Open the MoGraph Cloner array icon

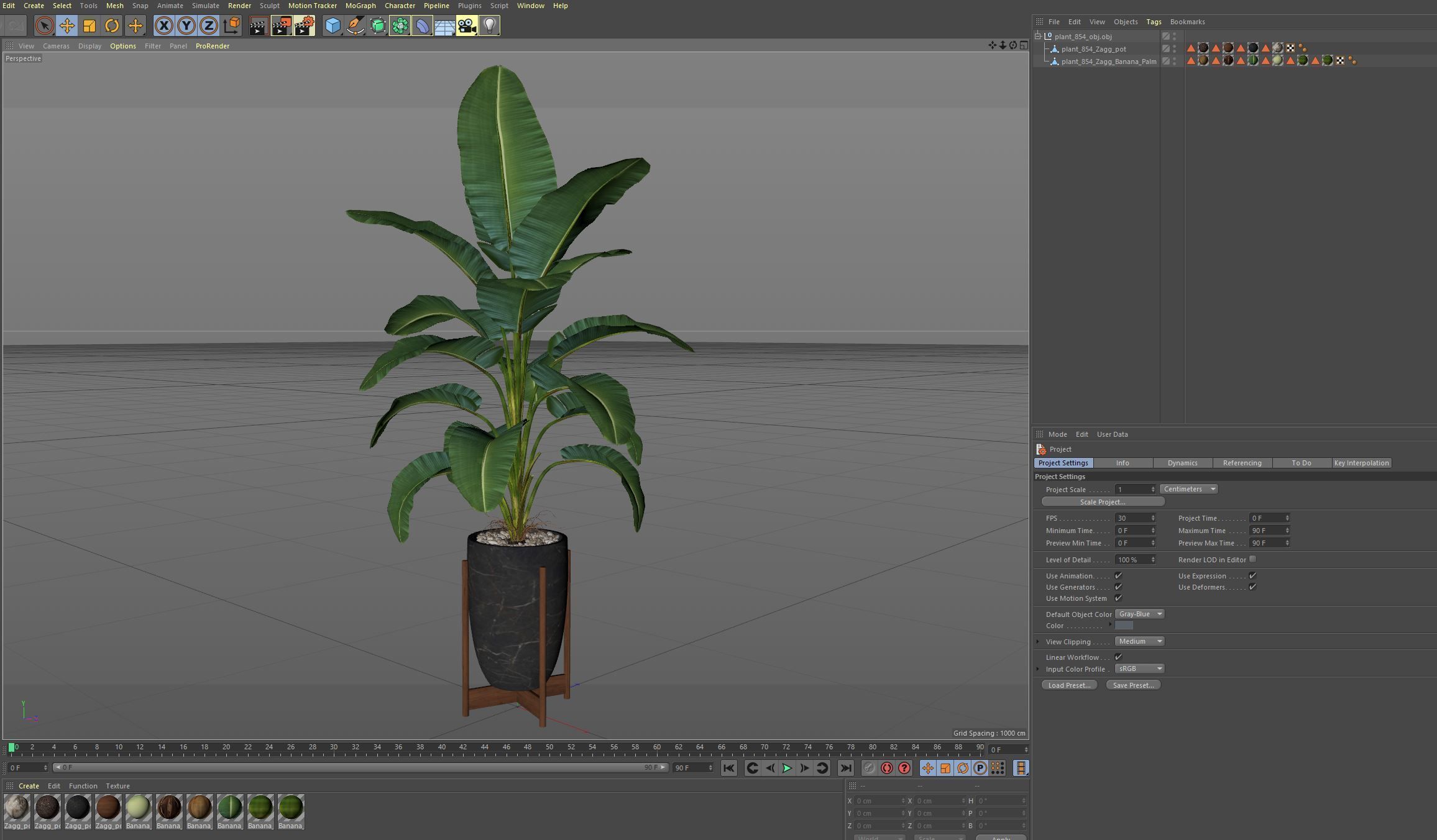(400, 25)
